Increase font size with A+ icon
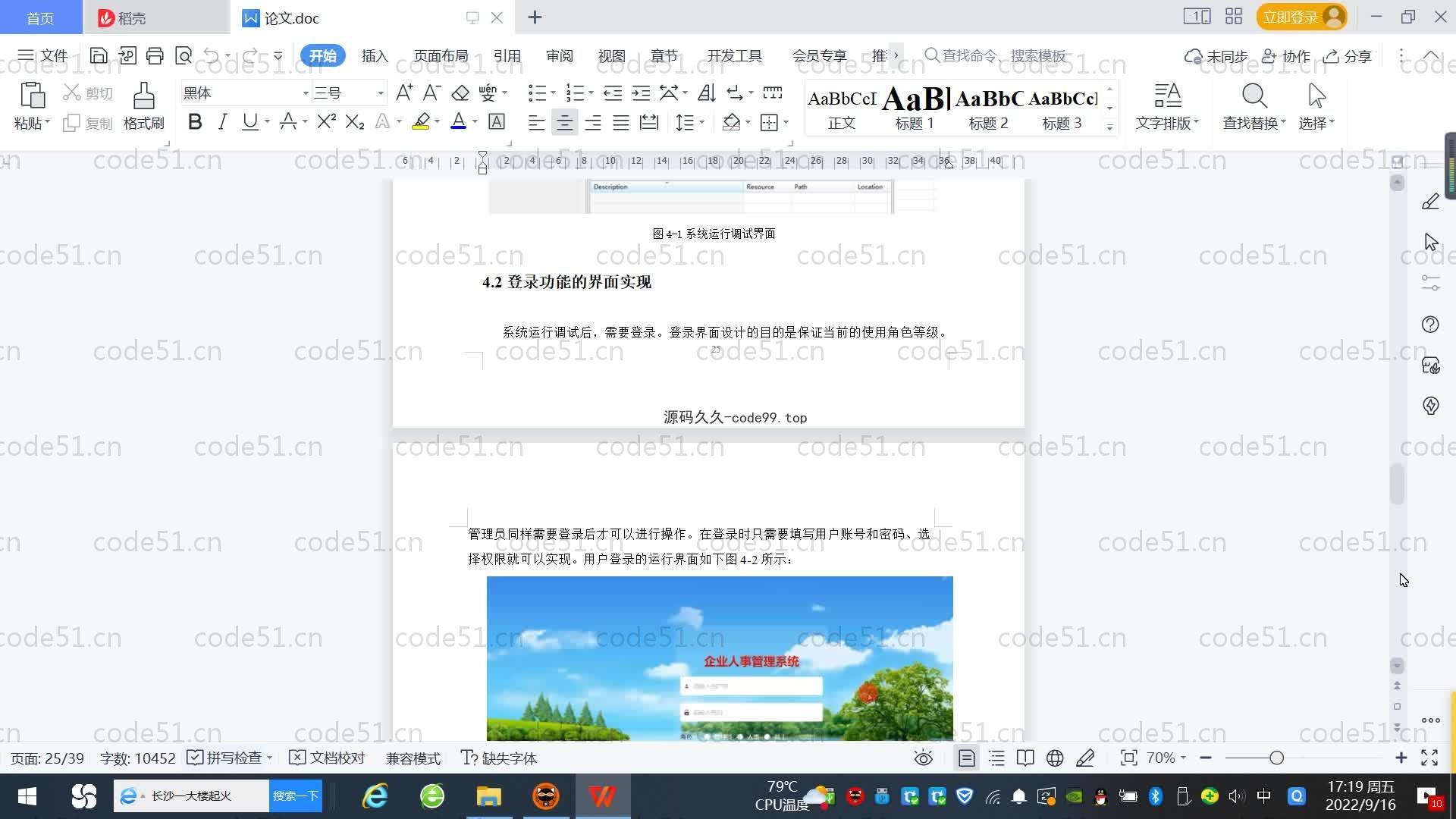 [404, 93]
